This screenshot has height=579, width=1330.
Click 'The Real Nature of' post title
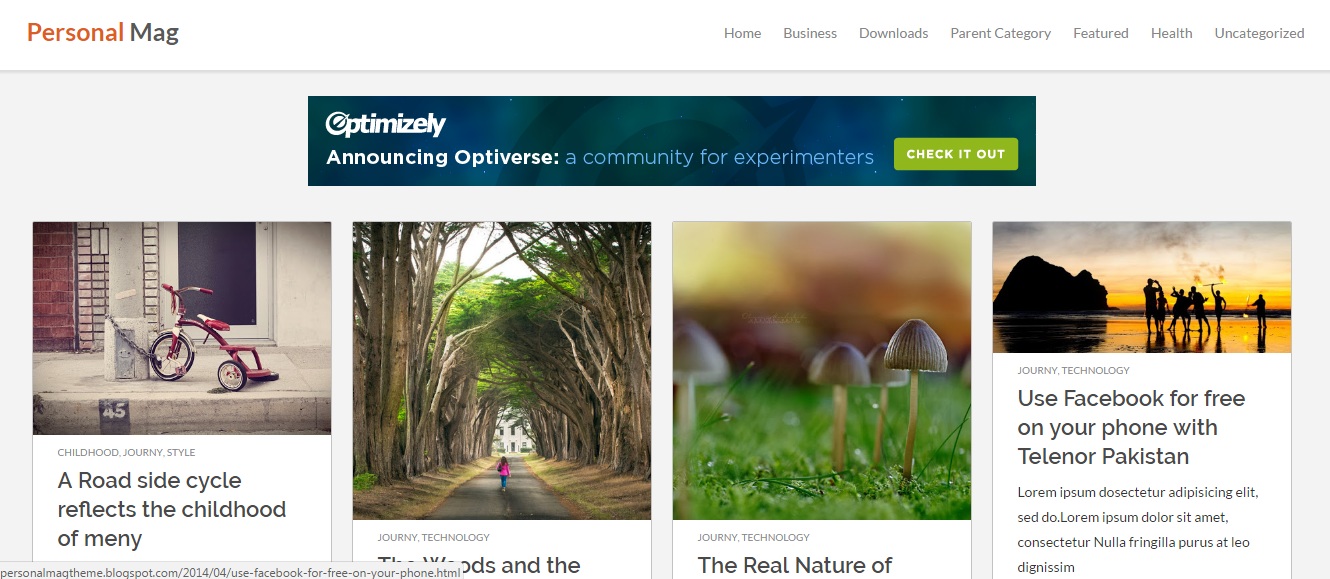(795, 566)
